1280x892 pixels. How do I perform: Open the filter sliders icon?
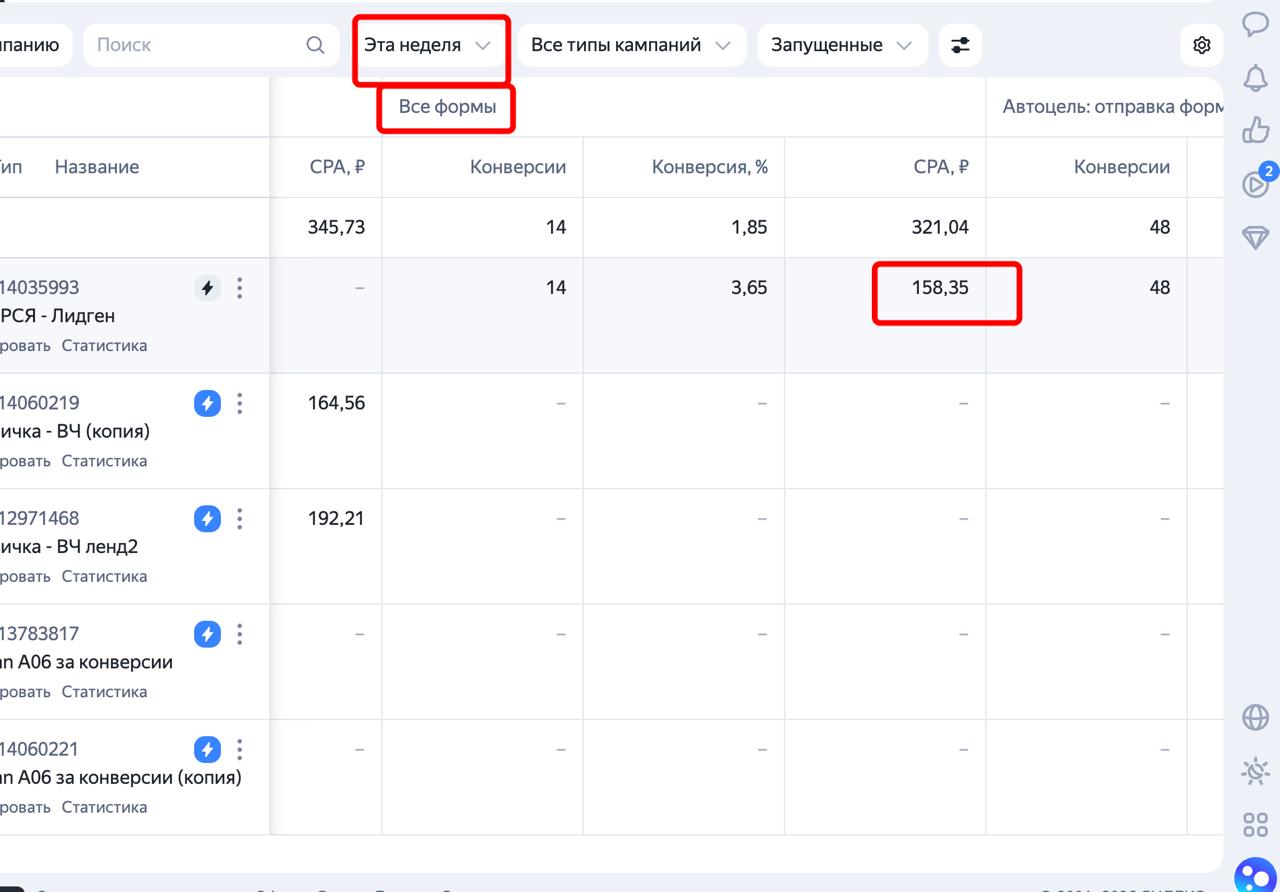pos(960,45)
